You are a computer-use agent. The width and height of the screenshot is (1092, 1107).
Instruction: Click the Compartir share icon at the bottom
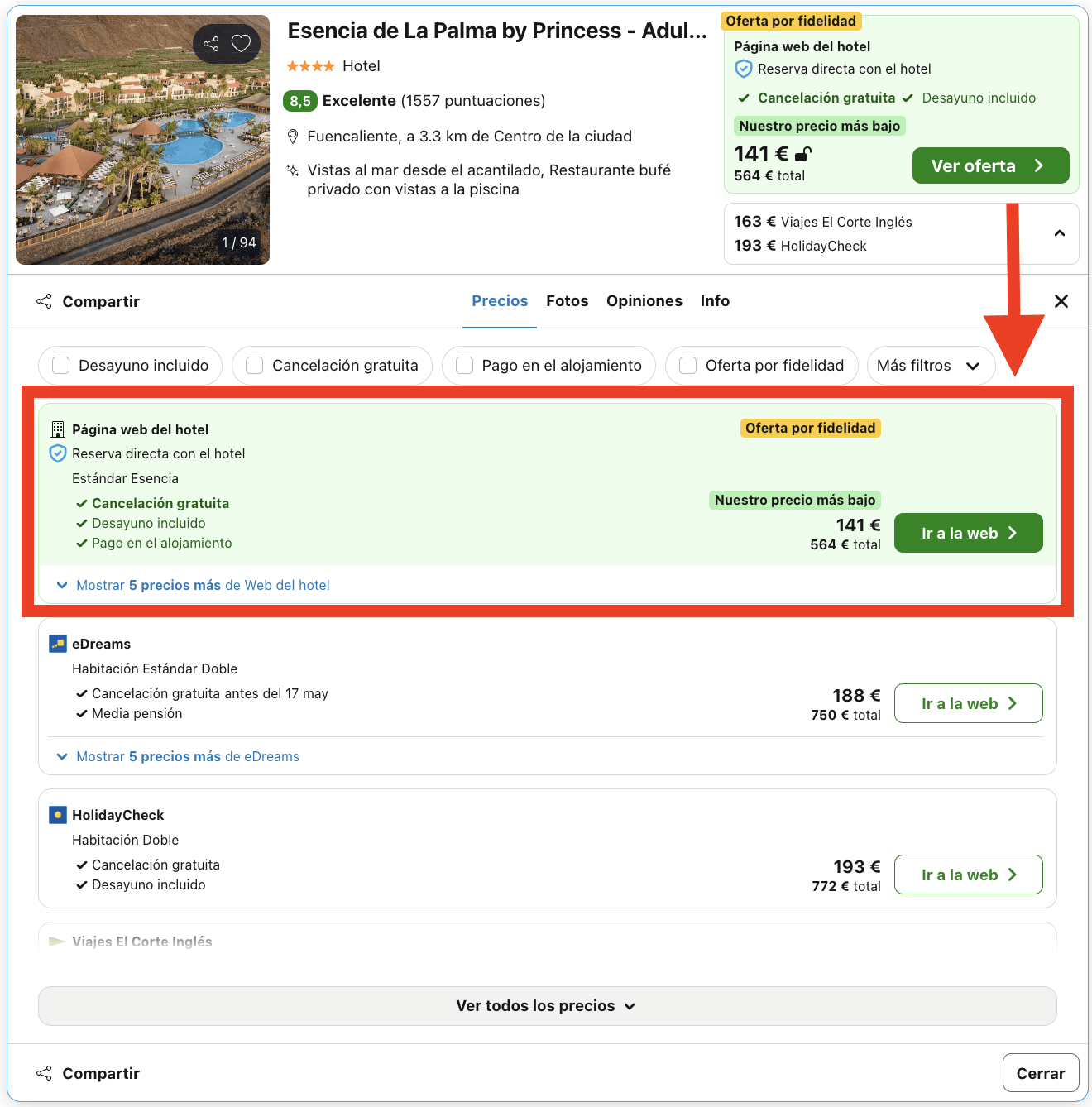pyautogui.click(x=44, y=1072)
